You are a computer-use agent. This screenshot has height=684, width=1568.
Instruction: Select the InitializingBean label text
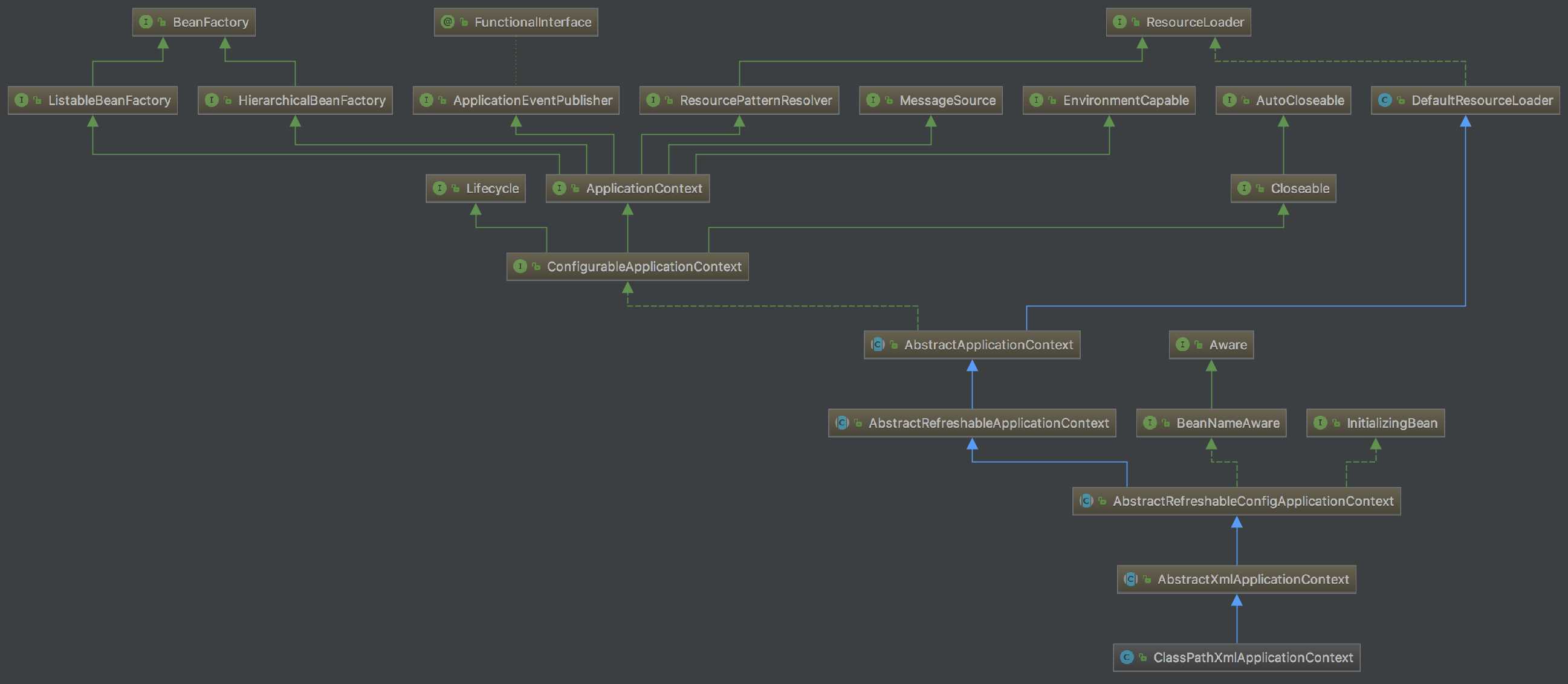pyautogui.click(x=1392, y=423)
